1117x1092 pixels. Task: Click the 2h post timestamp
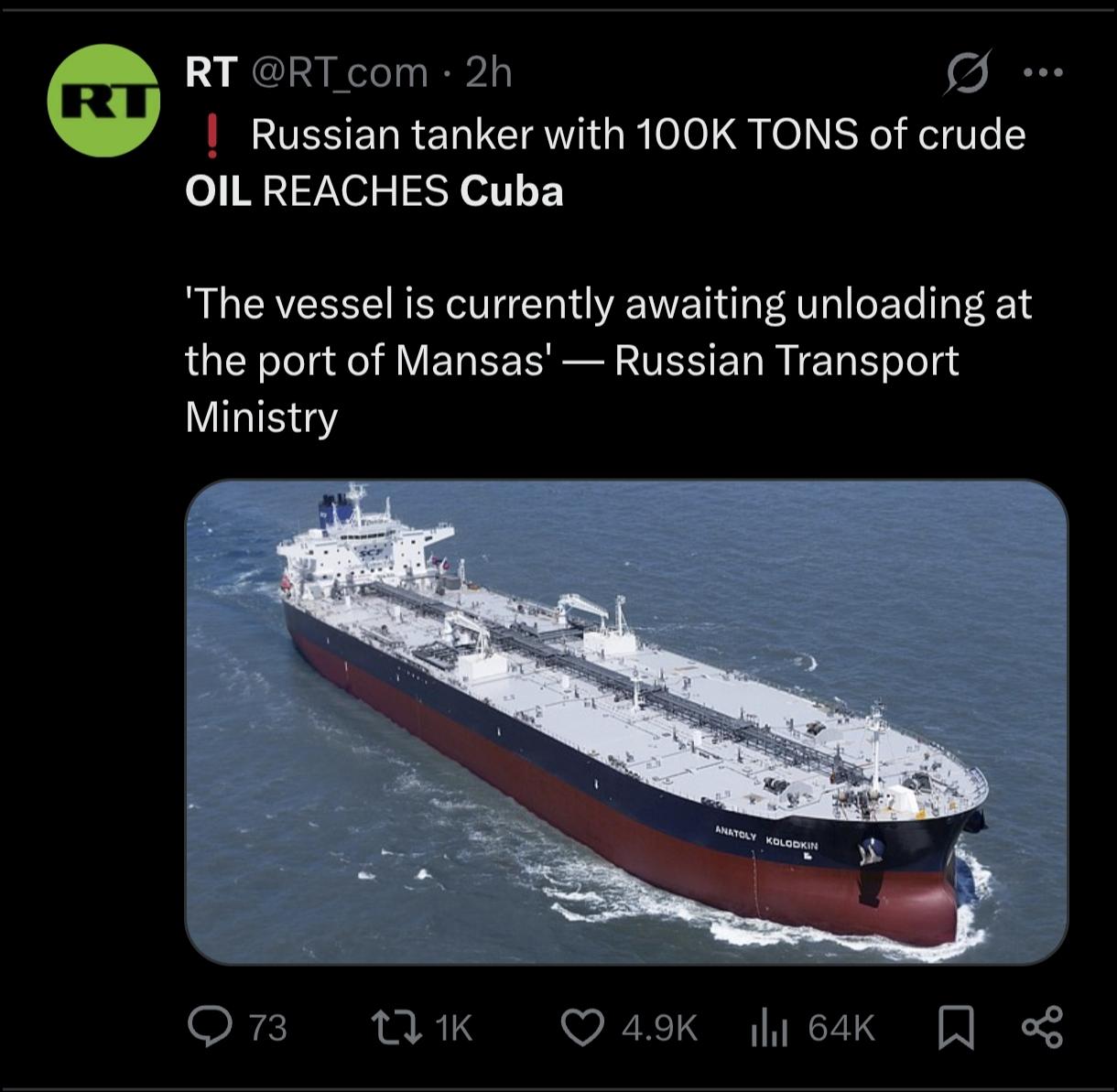coord(489,72)
